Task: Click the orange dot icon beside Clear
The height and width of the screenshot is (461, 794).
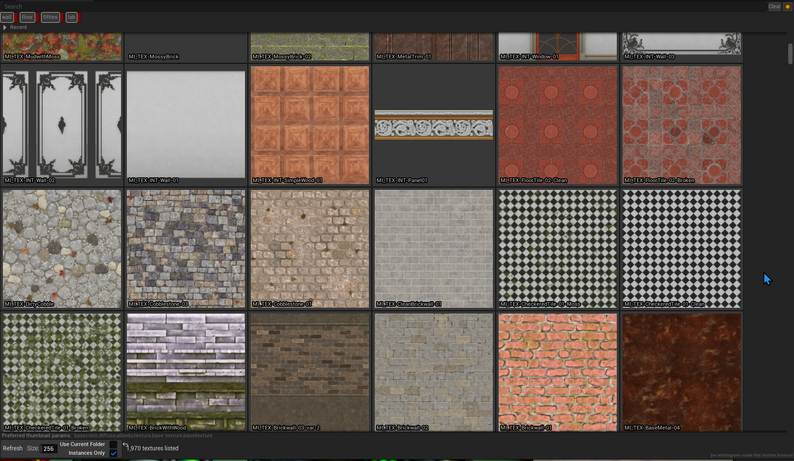Action: click(x=787, y=7)
